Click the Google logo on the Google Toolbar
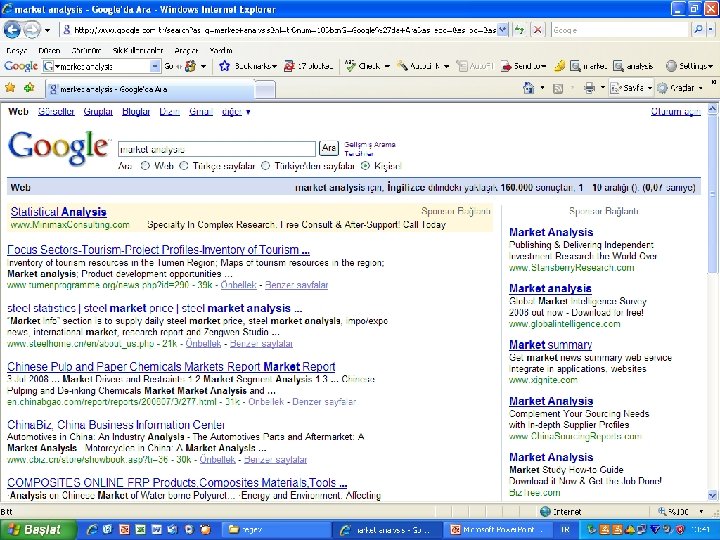This screenshot has width=720, height=540. pyautogui.click(x=21, y=66)
